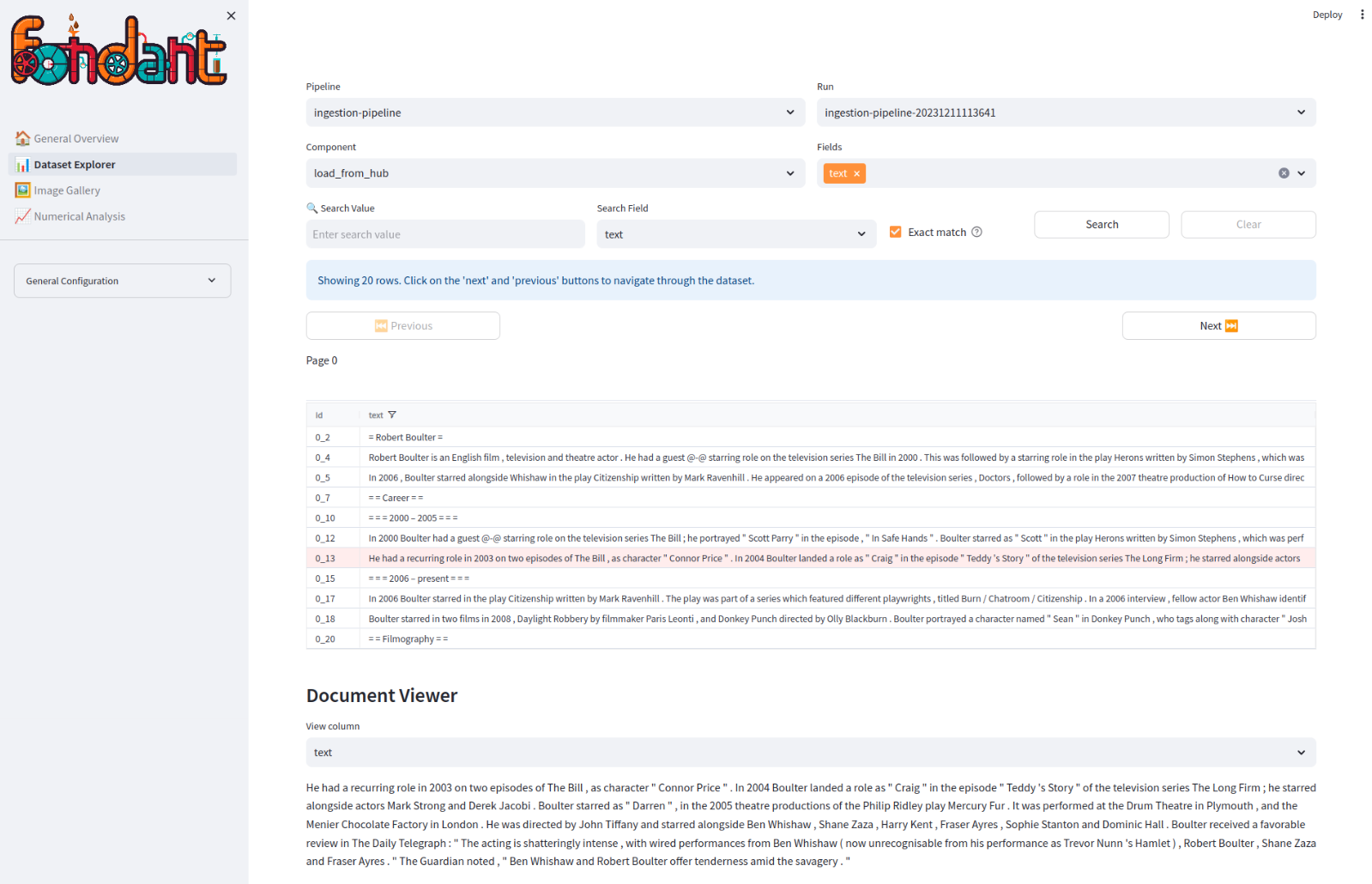
Task: Open the Search Field dropdown
Action: point(736,234)
